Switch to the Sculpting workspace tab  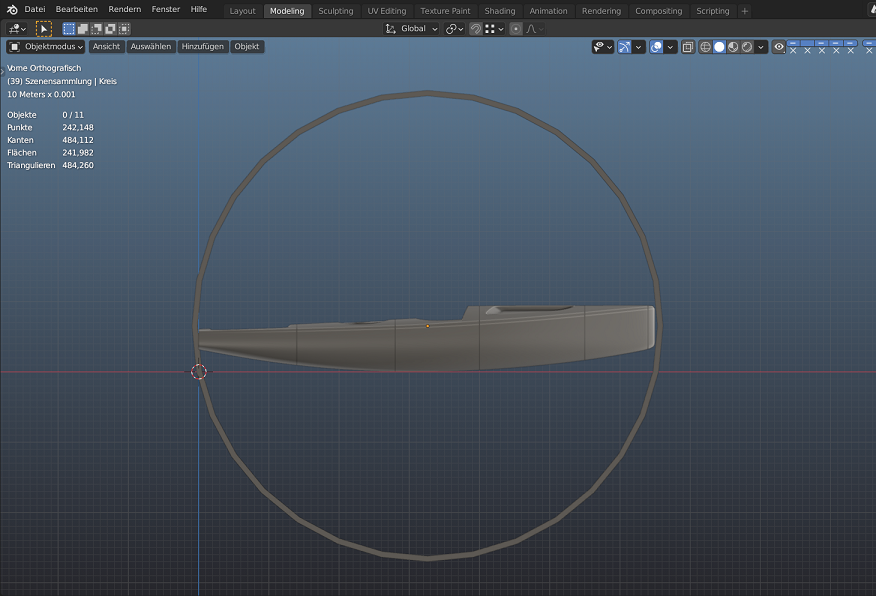[336, 11]
